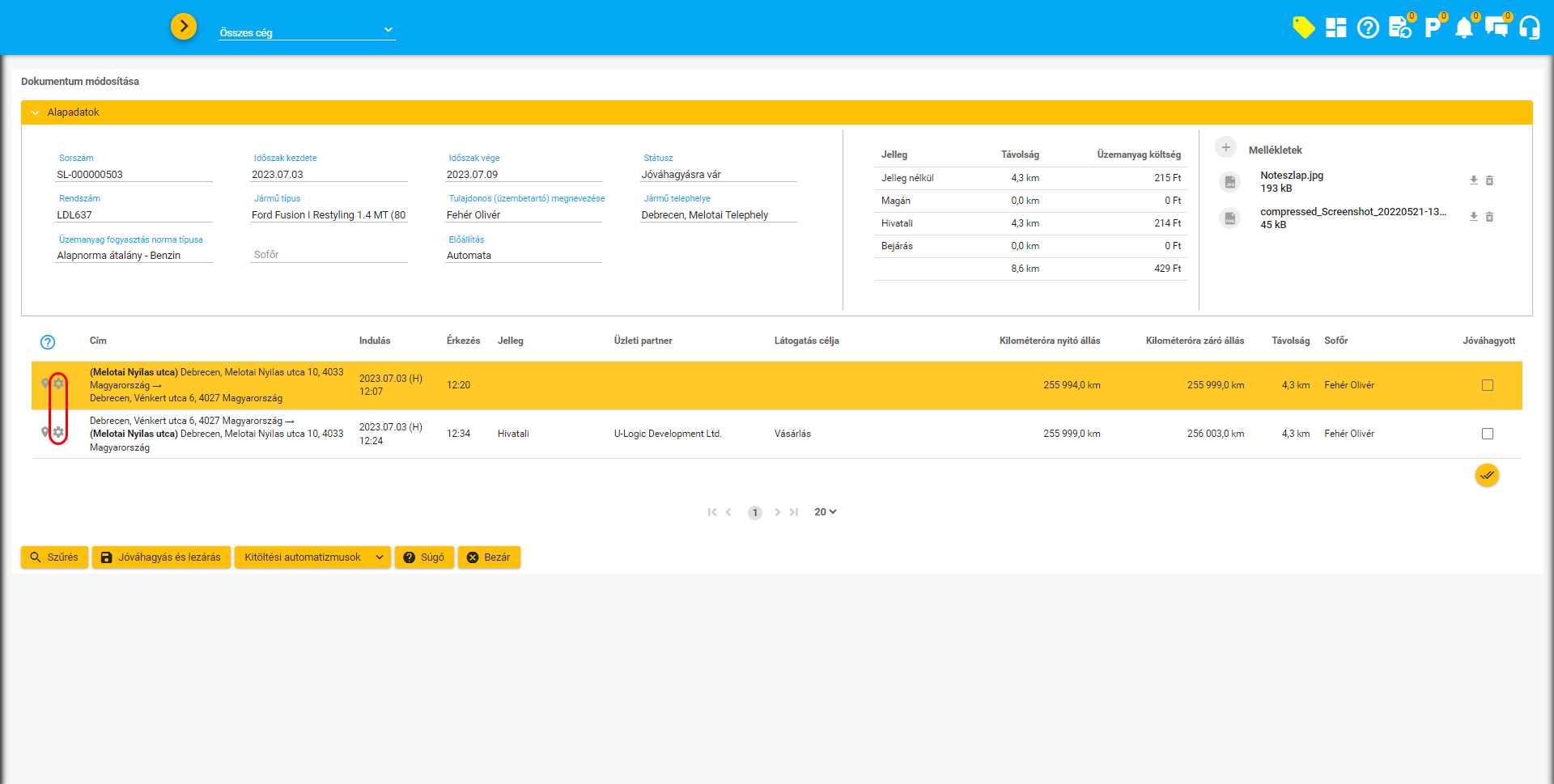
Task: Open the dashboard tiles icon
Action: [1335, 28]
